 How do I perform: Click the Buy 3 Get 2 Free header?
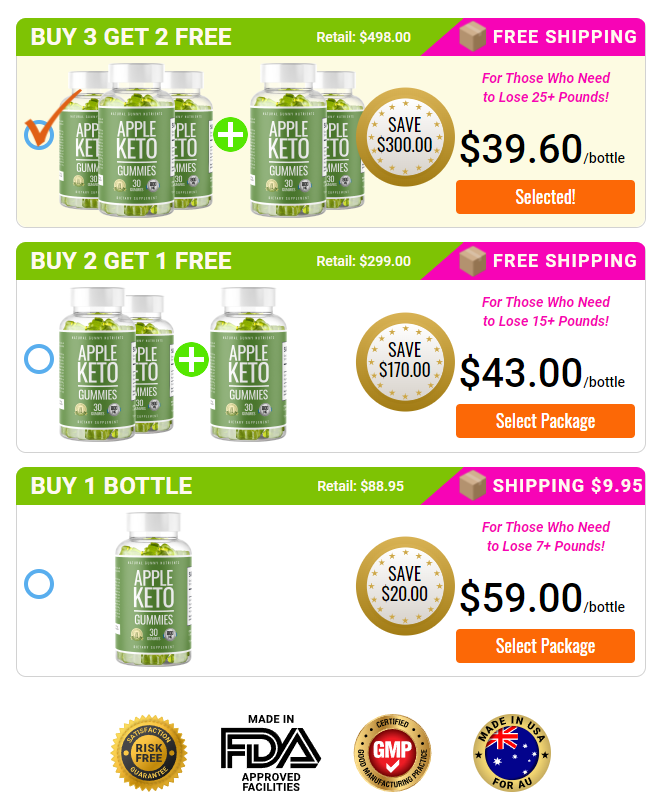pyautogui.click(x=131, y=37)
